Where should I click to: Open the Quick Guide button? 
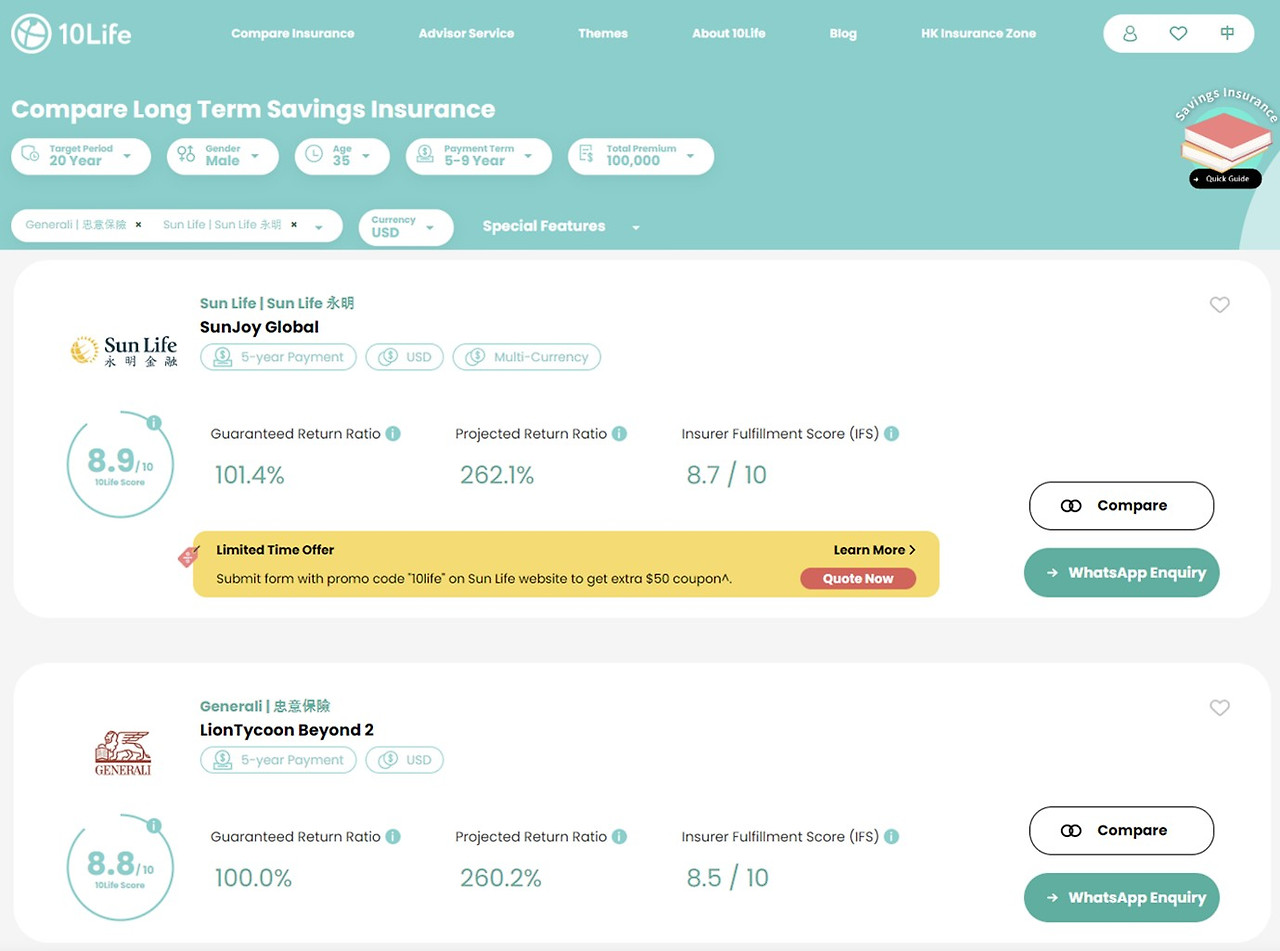pos(1225,179)
